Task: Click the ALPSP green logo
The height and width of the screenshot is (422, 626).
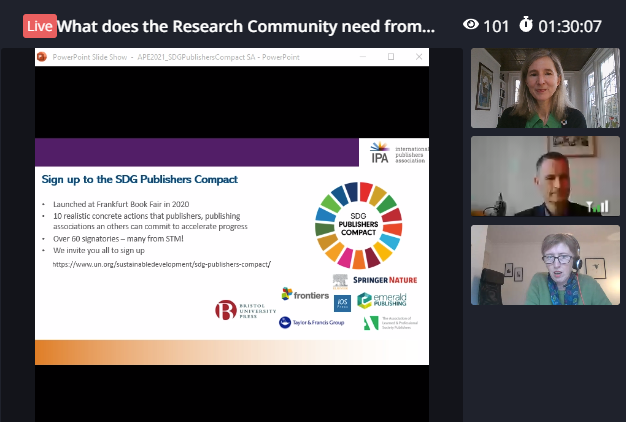Action: coord(390,323)
